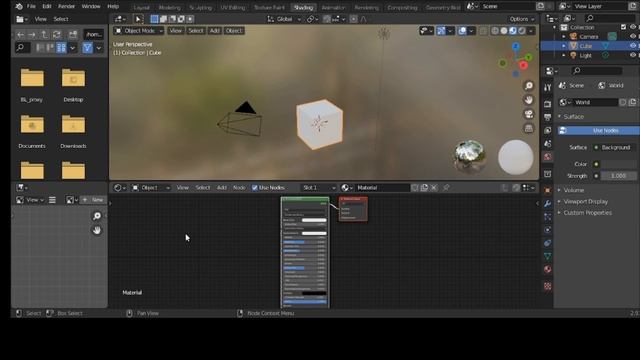640x360 pixels.
Task: Select the tweak cursor tool in viewport header
Action: click(x=138, y=19)
